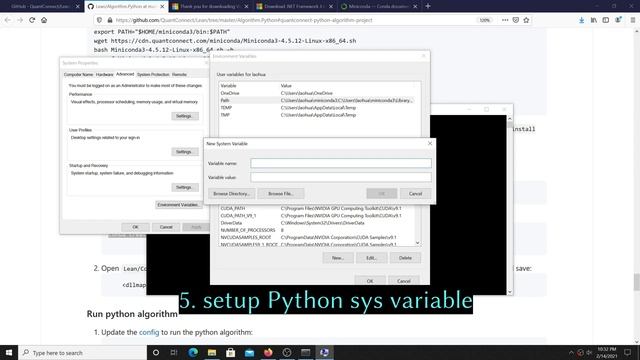
Task: Open a new Firefox tab
Action: click(428, 6)
